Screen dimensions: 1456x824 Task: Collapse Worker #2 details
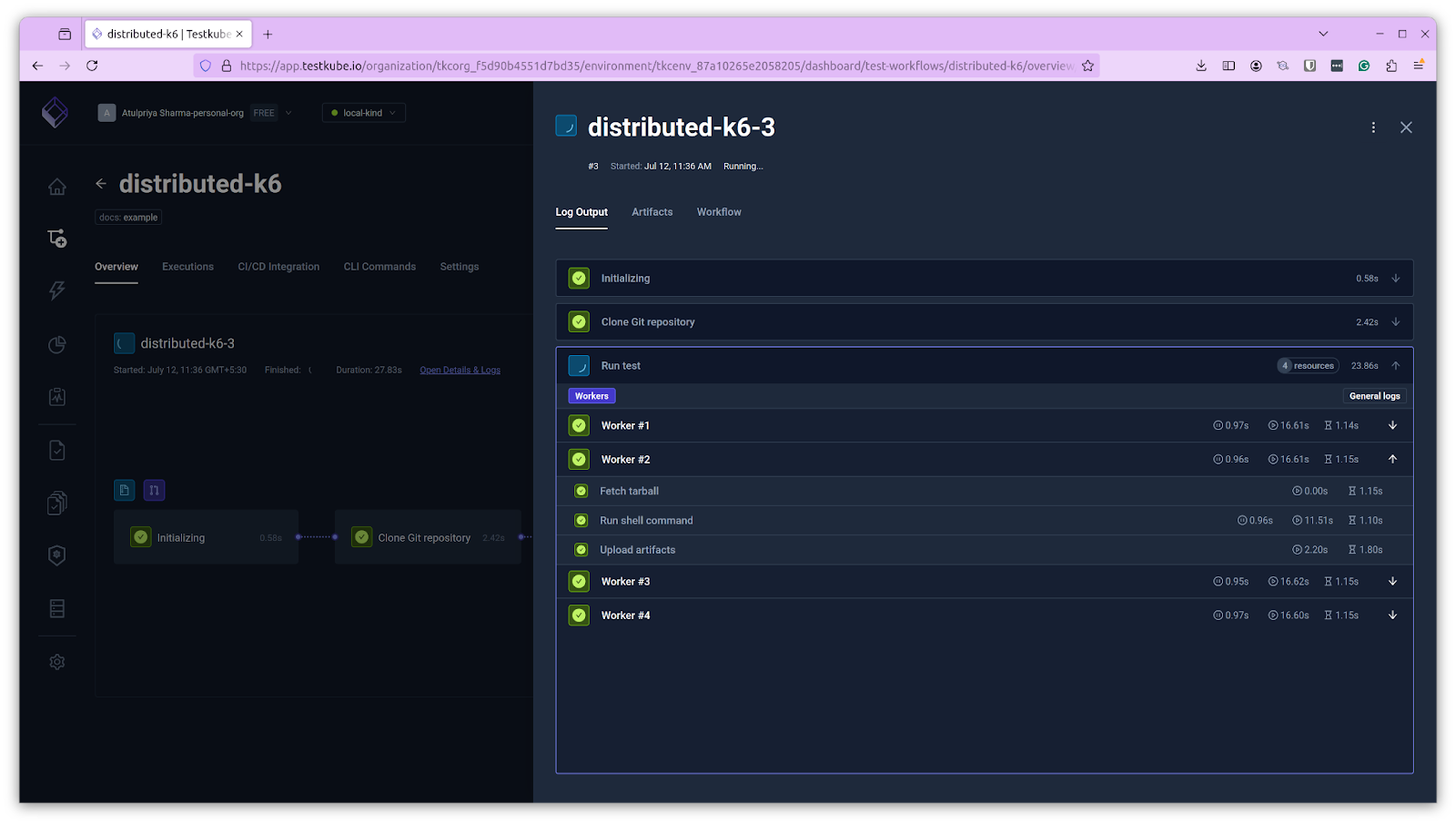point(1392,460)
